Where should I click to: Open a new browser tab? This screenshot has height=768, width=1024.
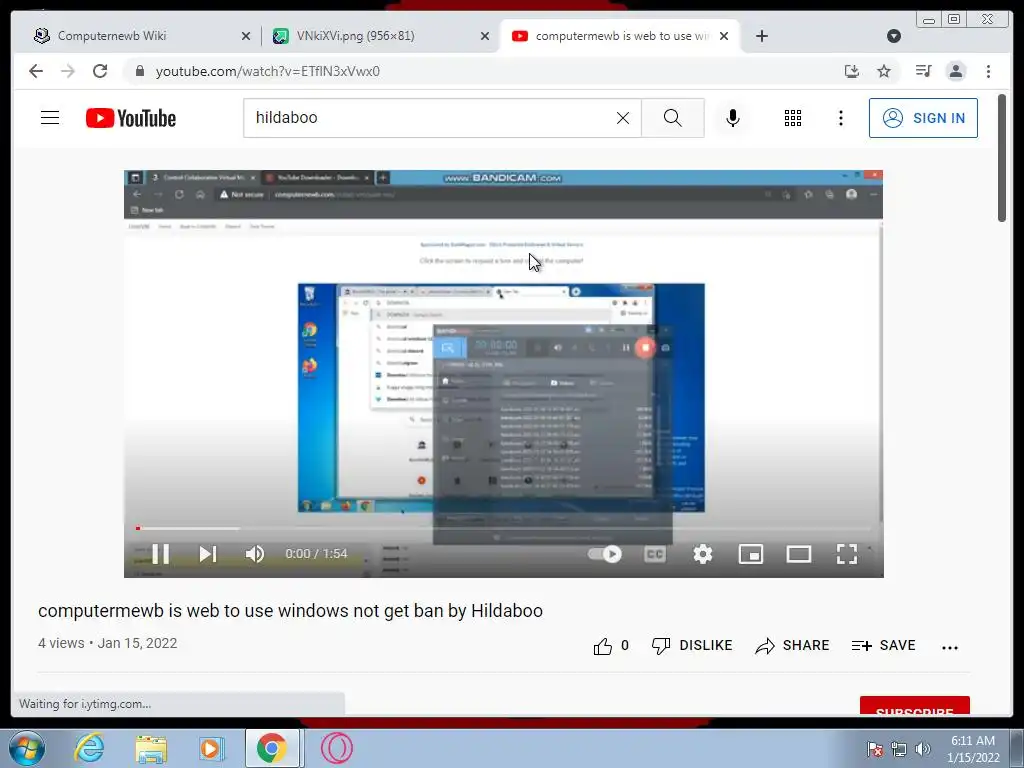(761, 36)
